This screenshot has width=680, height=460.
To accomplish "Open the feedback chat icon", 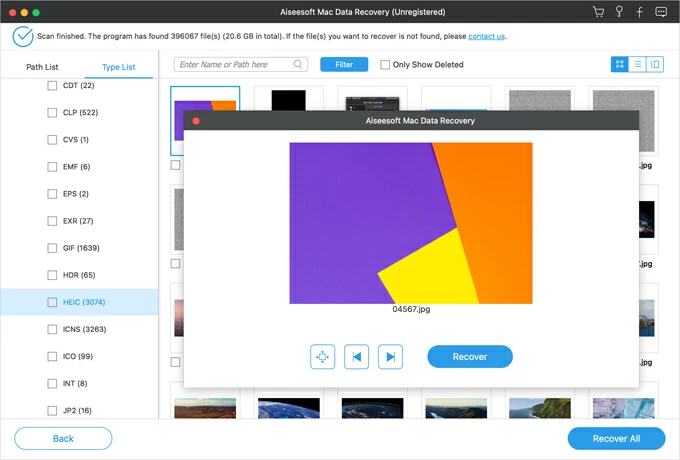I will click(661, 12).
